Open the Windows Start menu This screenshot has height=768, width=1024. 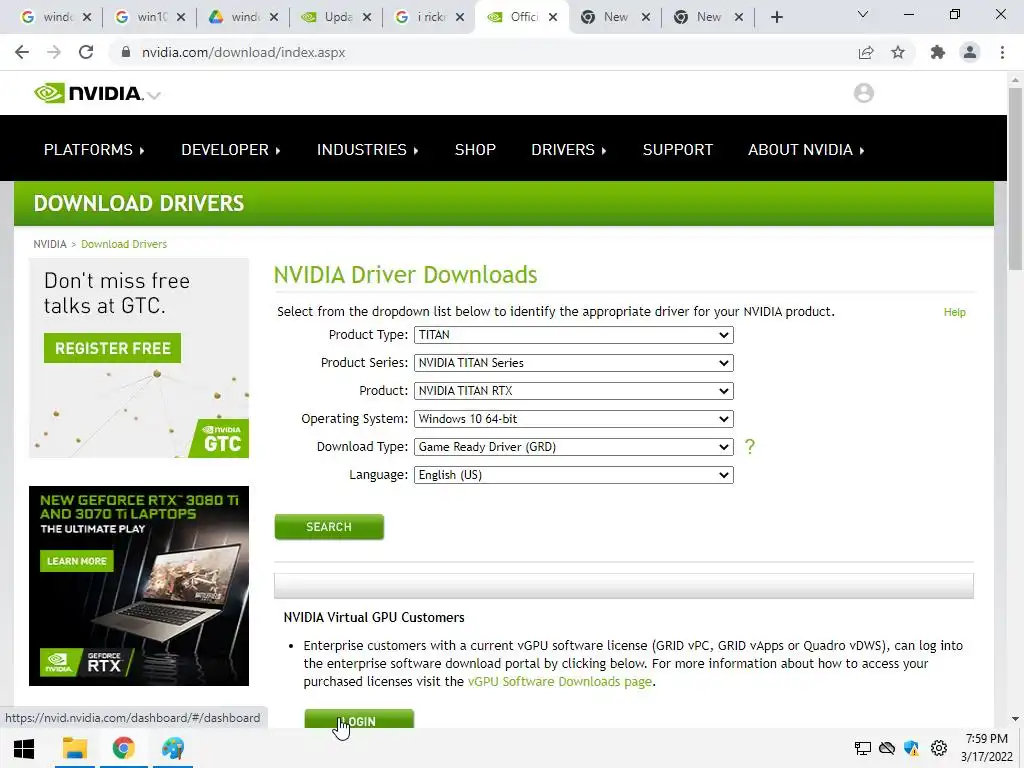24,748
